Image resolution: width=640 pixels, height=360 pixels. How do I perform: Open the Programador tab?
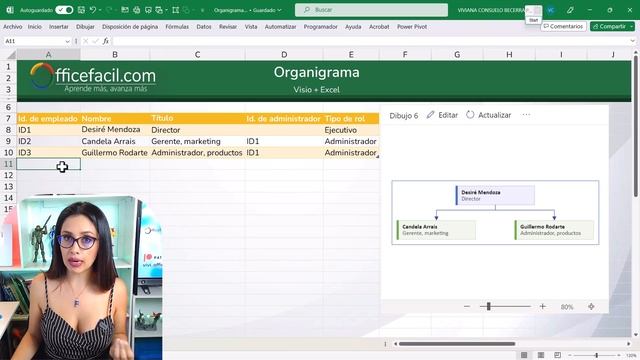pos(320,27)
